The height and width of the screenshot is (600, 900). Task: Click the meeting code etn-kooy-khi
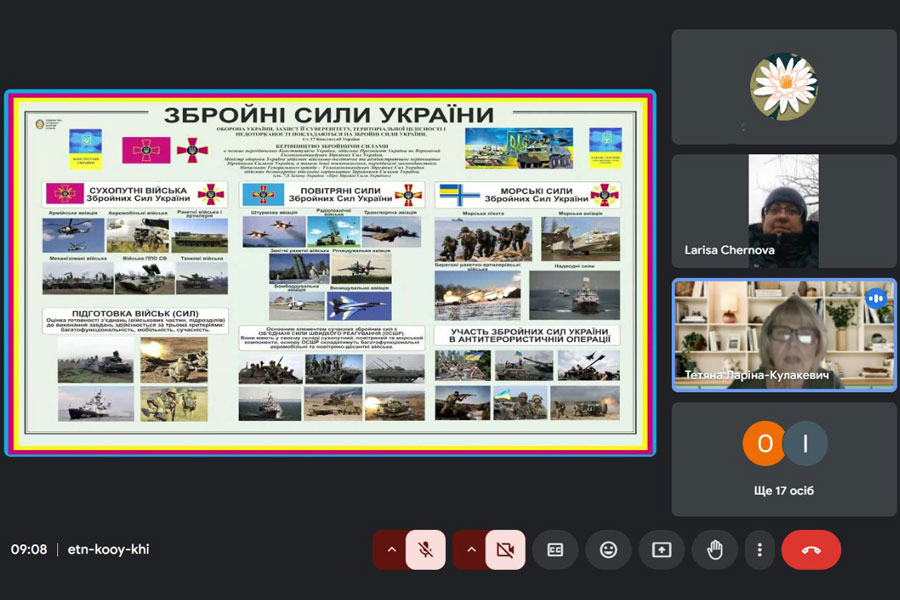coord(108,549)
